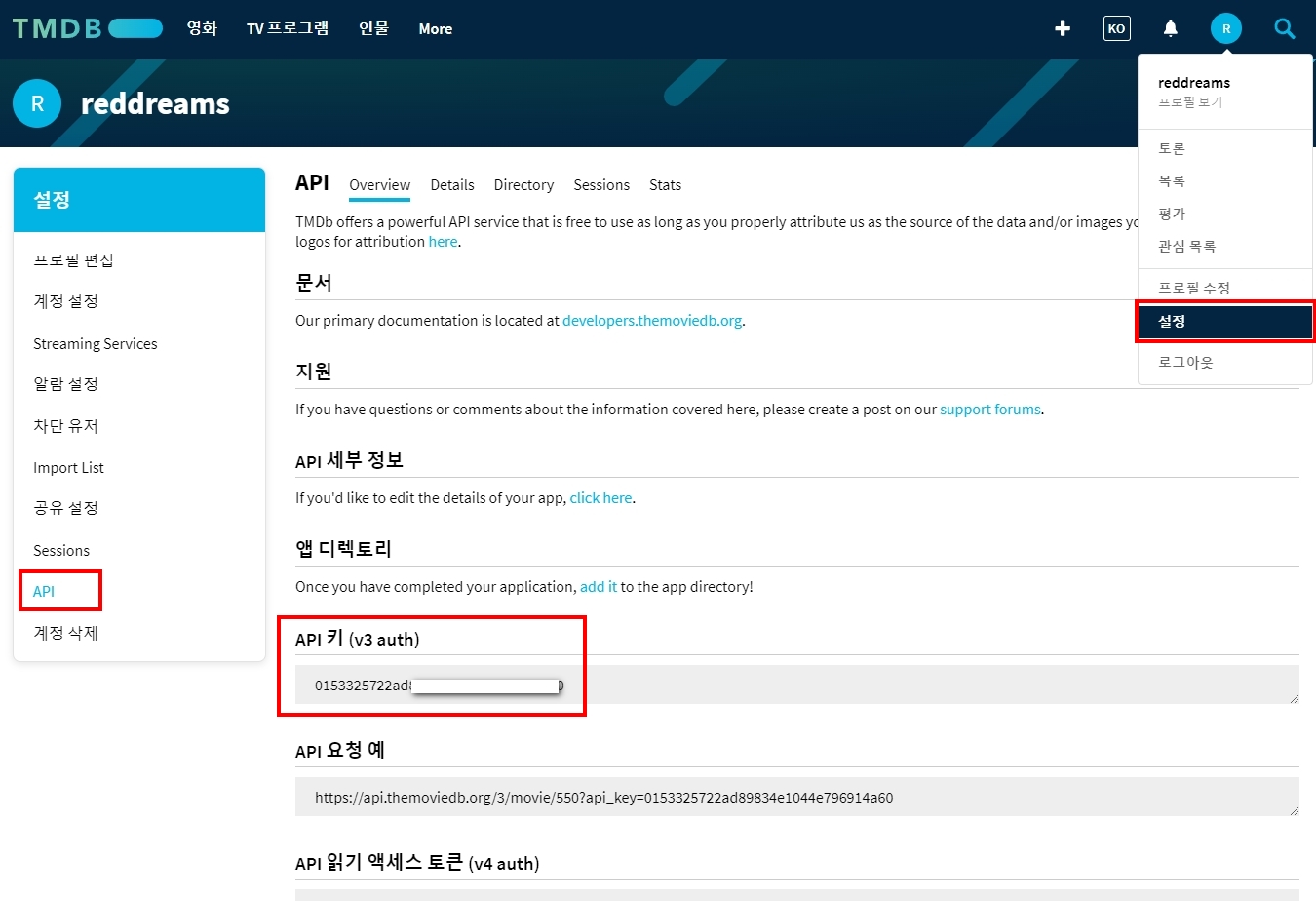Select 계정 설정 in settings sidebar
This screenshot has height=901, width=1316.
click(66, 301)
